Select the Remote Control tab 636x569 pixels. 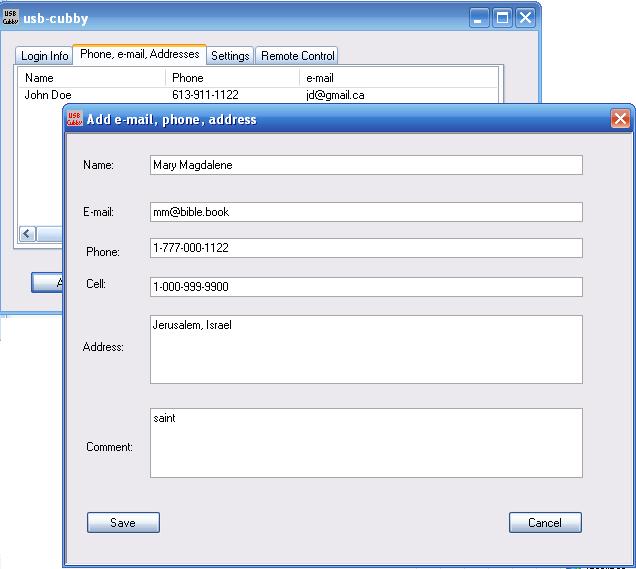tap(298, 56)
